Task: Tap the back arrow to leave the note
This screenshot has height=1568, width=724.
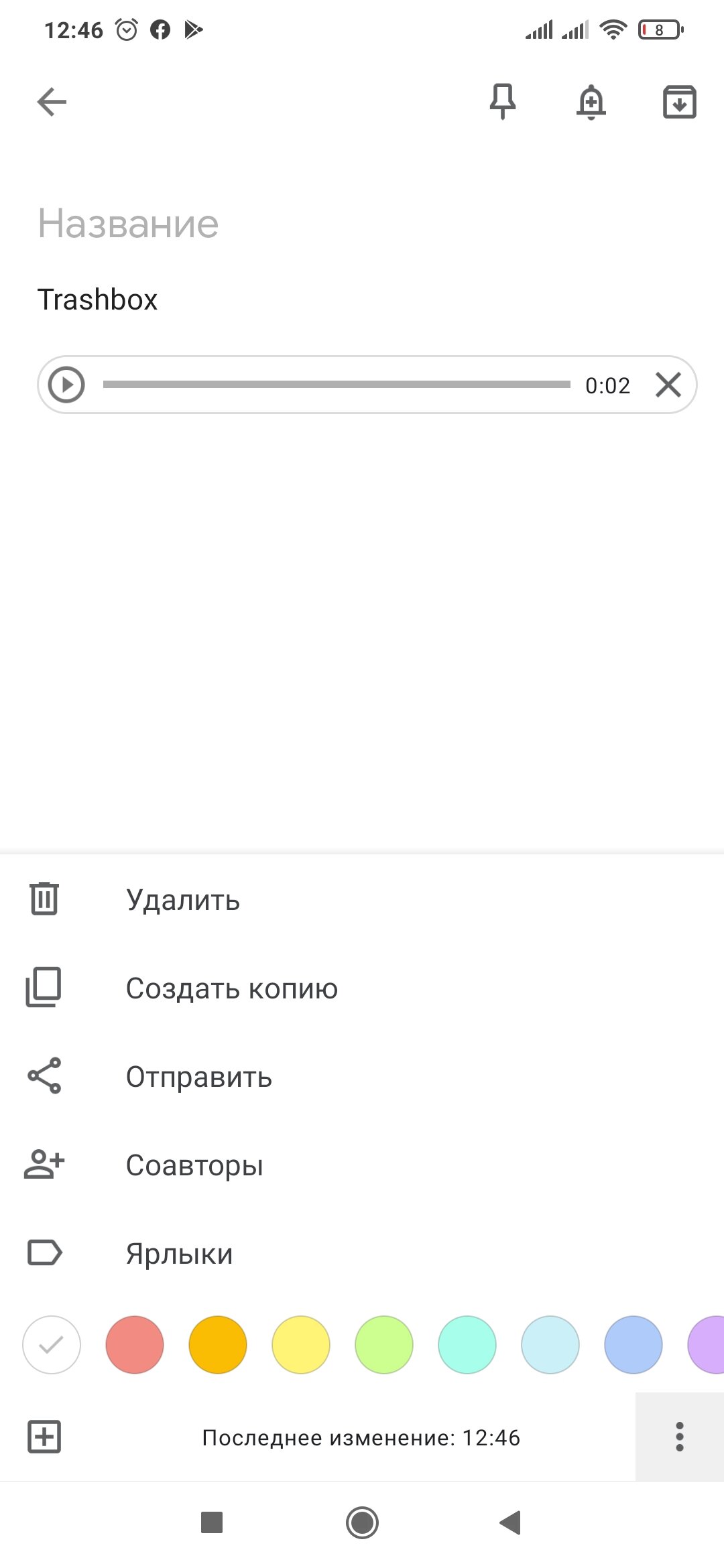Action: [x=52, y=103]
